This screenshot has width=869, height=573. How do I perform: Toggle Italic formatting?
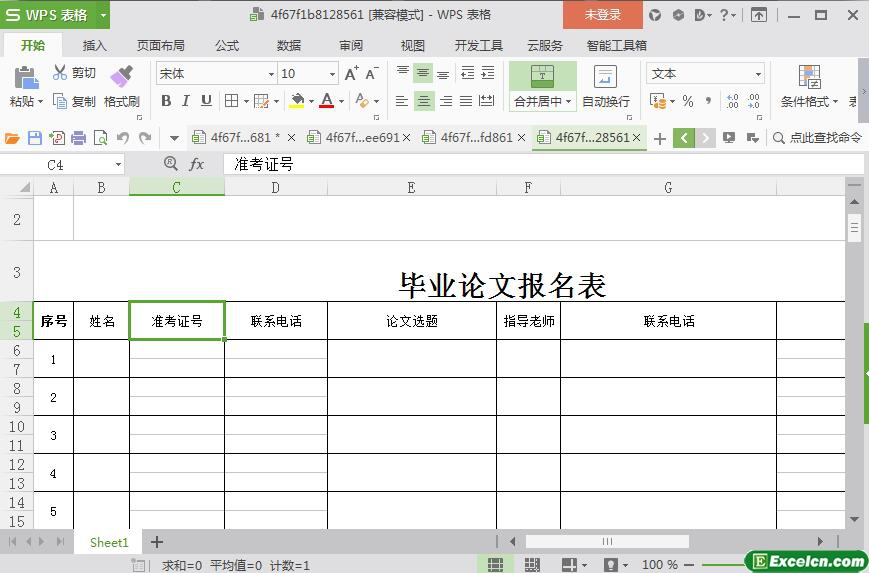186,101
